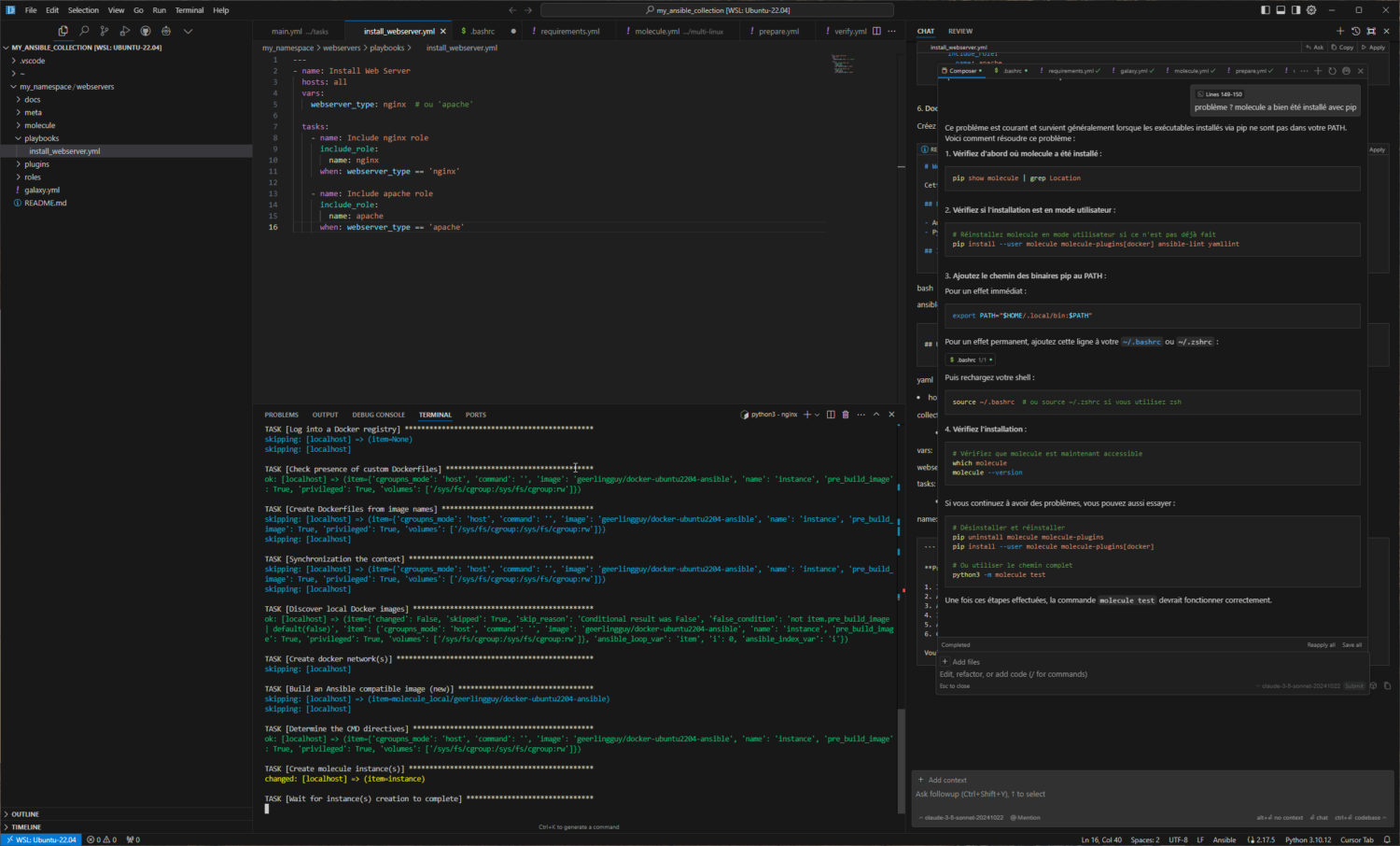Expand the TIMELINE section
This screenshot has width=1400, height=846.
tap(26, 827)
